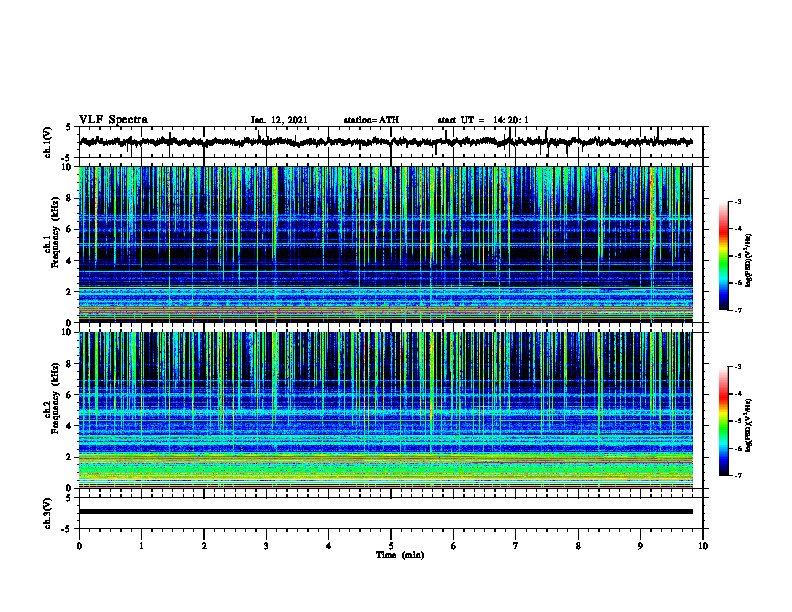
Task: Click time axis tick label "3"
Action: point(266,546)
